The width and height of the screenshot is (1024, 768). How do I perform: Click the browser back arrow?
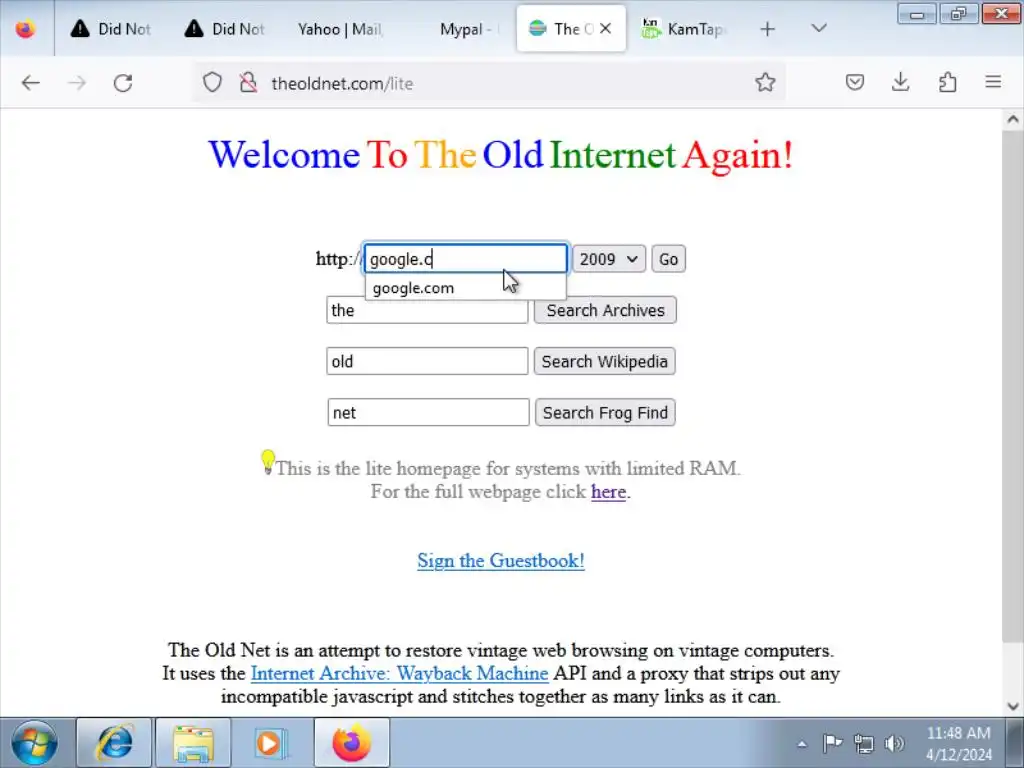(x=31, y=83)
